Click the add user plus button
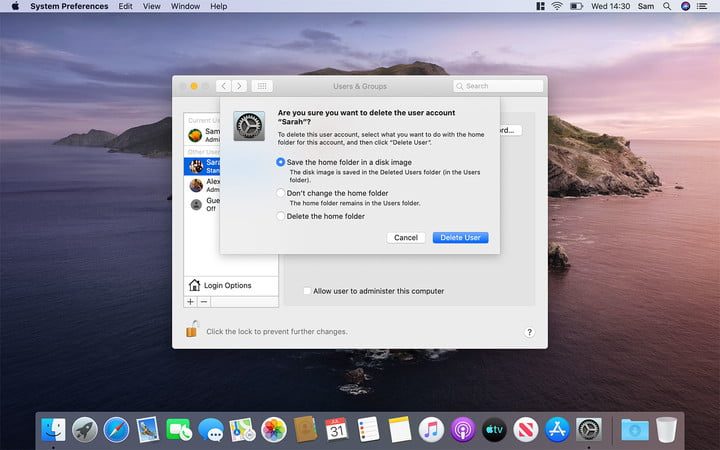 coord(190,301)
